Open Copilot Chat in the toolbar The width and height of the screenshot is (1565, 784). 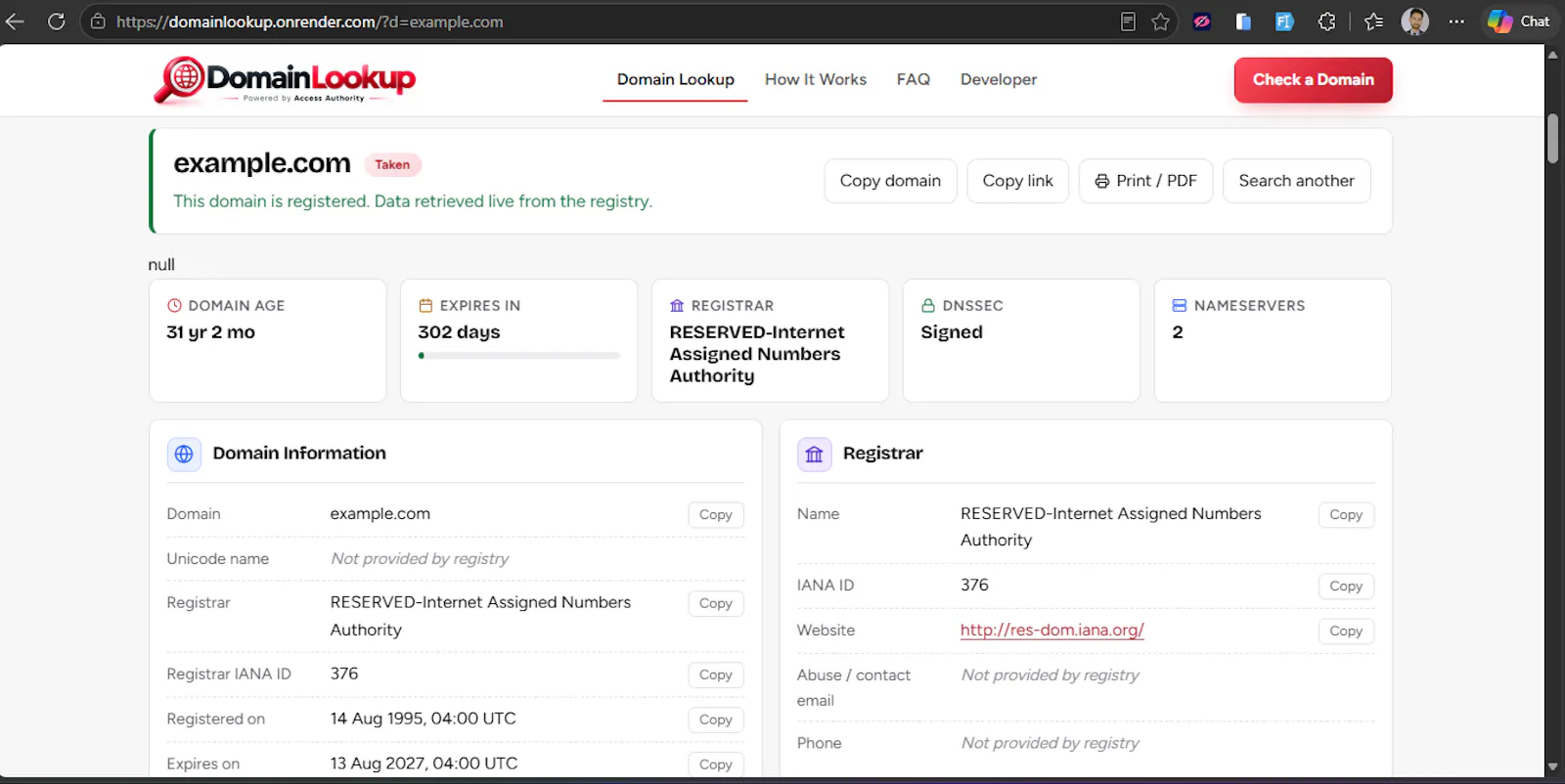coord(1518,22)
